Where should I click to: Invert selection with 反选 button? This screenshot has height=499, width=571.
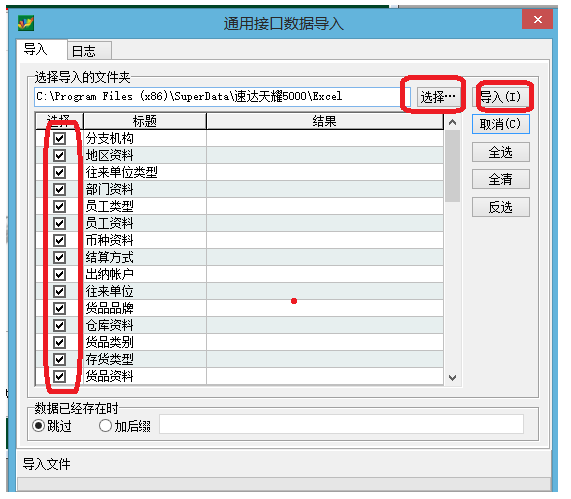coord(501,207)
